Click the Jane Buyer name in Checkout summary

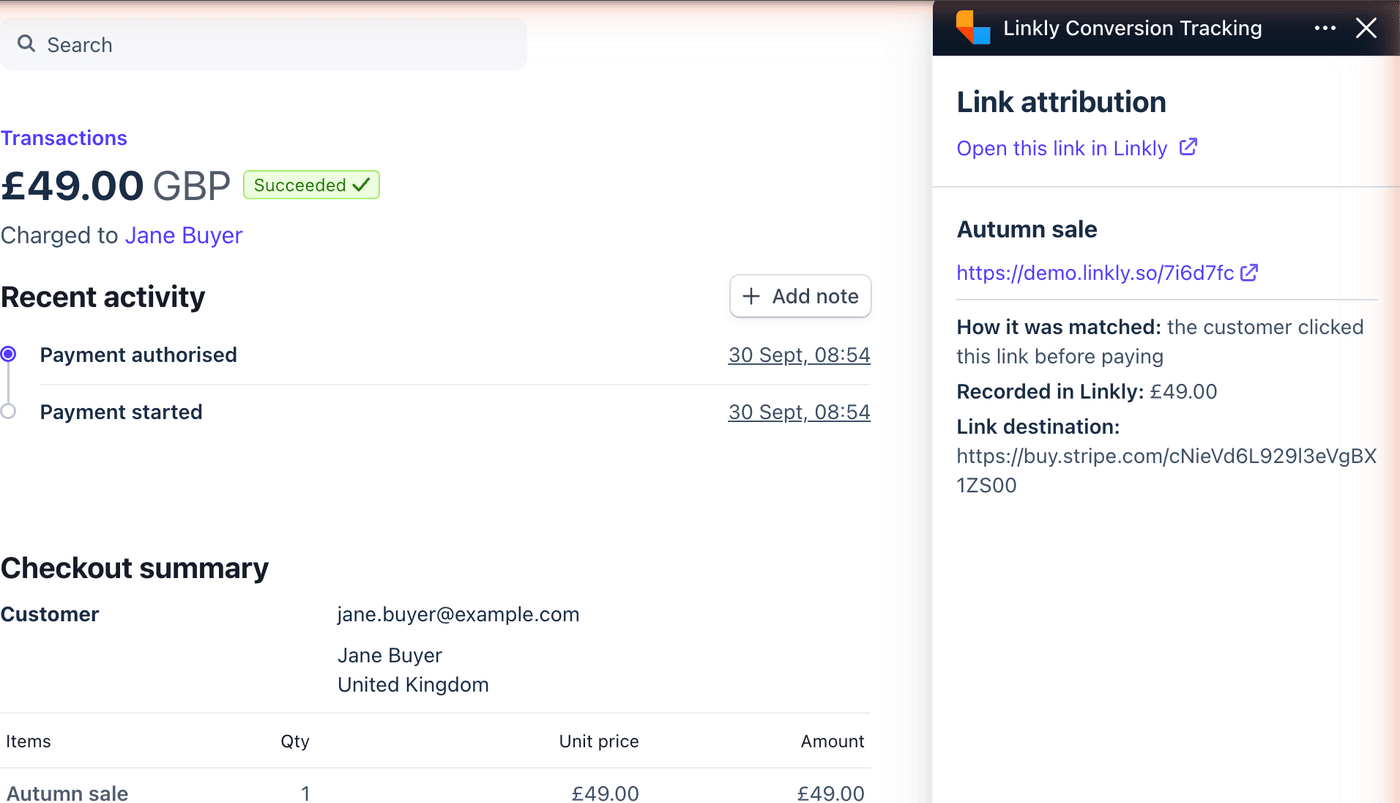[390, 655]
